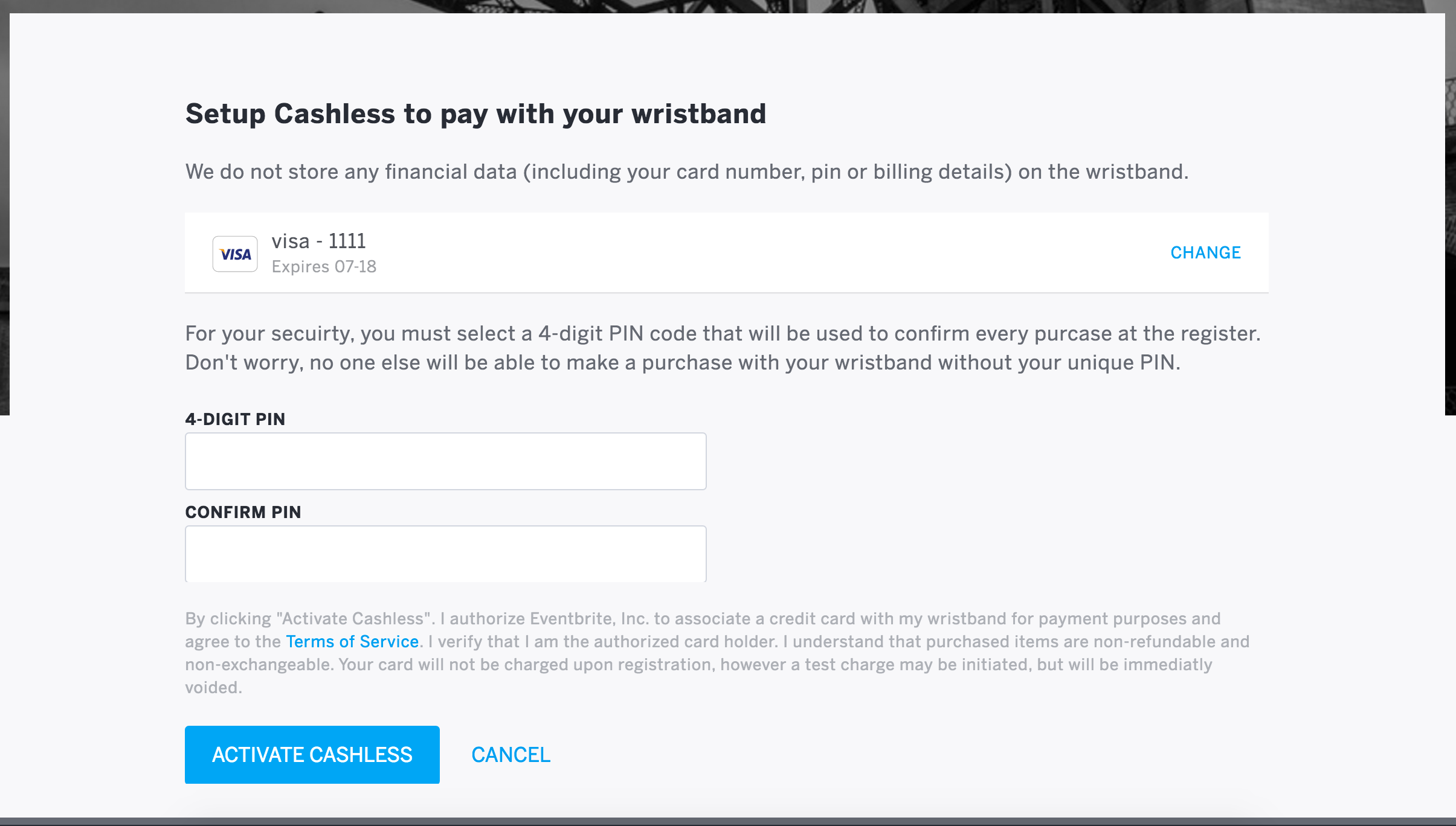Viewport: 1456px width, 826px height.
Task: Click the dark footer bar at bottom
Action: (x=728, y=822)
